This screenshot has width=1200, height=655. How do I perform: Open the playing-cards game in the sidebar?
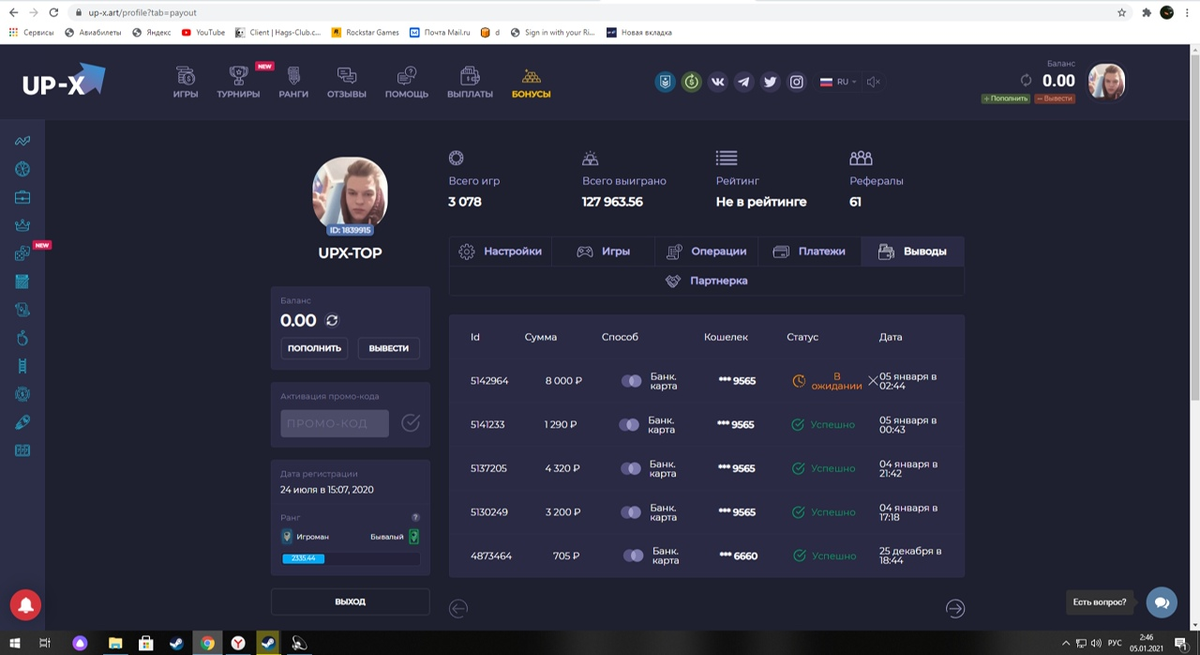point(22,310)
